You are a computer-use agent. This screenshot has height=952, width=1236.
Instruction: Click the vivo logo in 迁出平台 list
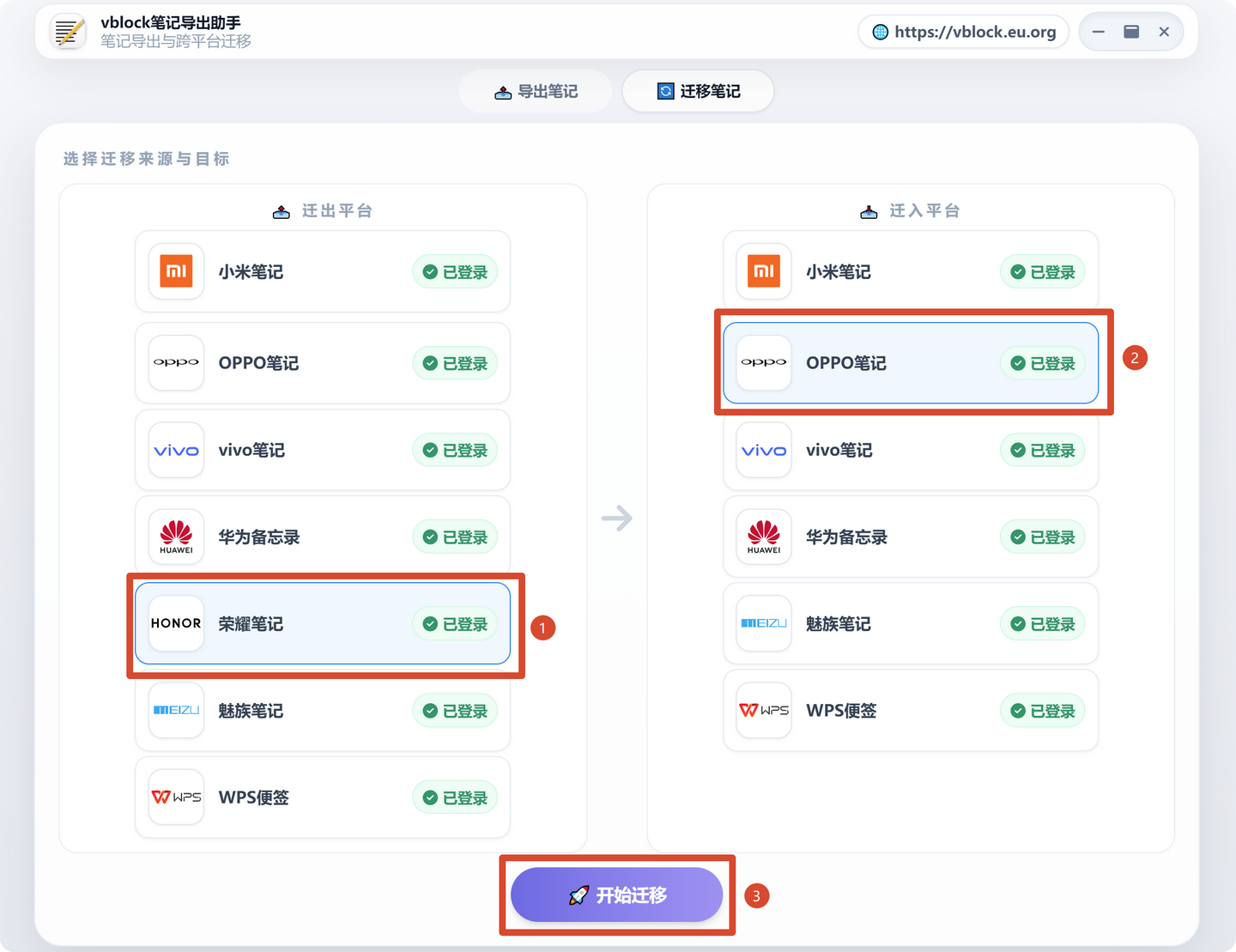(x=176, y=450)
